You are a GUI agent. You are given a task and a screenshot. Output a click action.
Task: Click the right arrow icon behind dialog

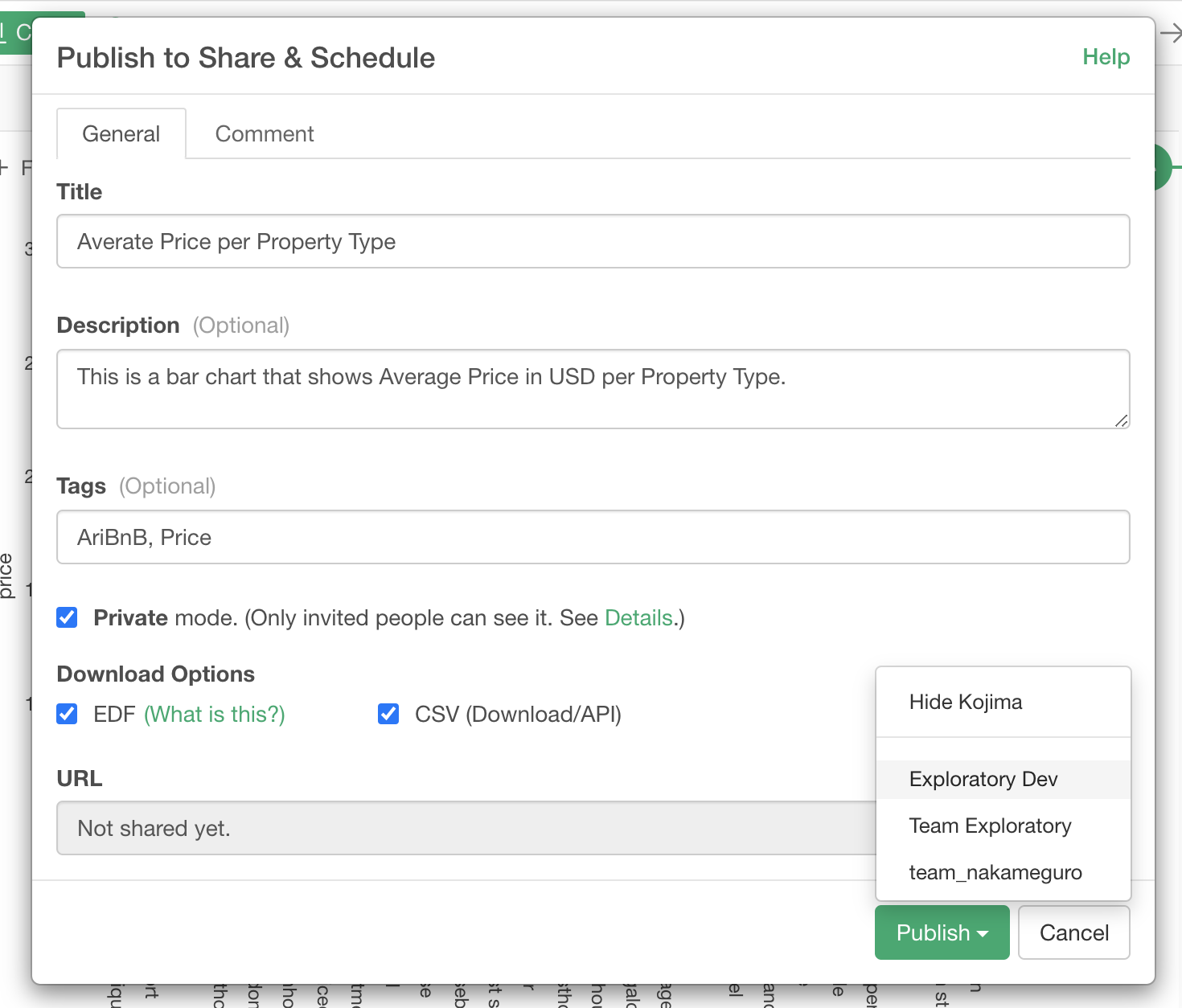click(1171, 33)
